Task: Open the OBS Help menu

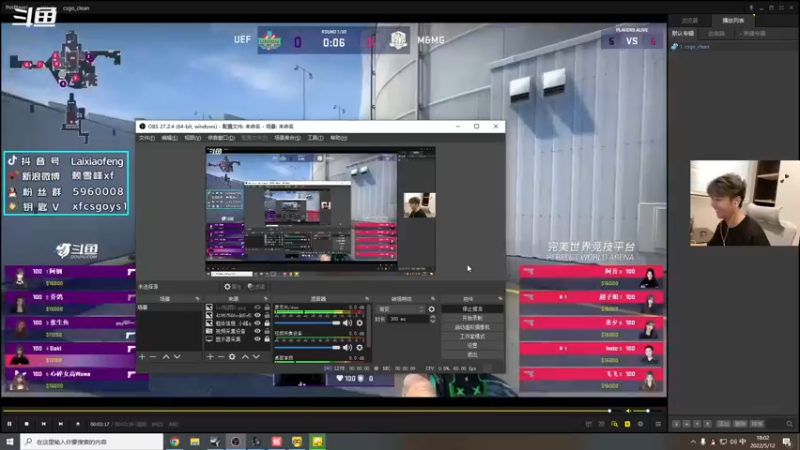Action: 339,138
